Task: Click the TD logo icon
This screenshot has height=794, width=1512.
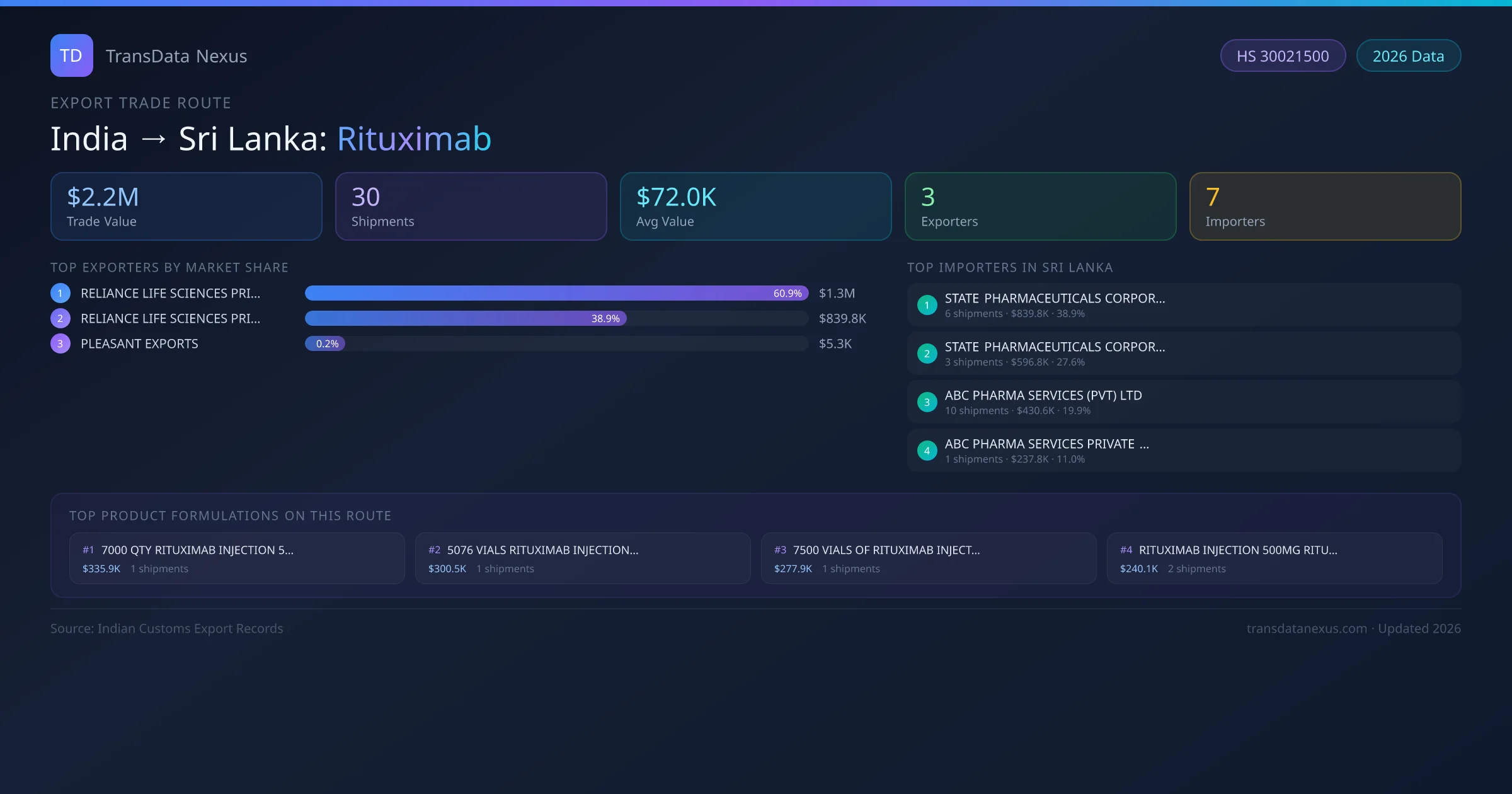Action: [71, 55]
